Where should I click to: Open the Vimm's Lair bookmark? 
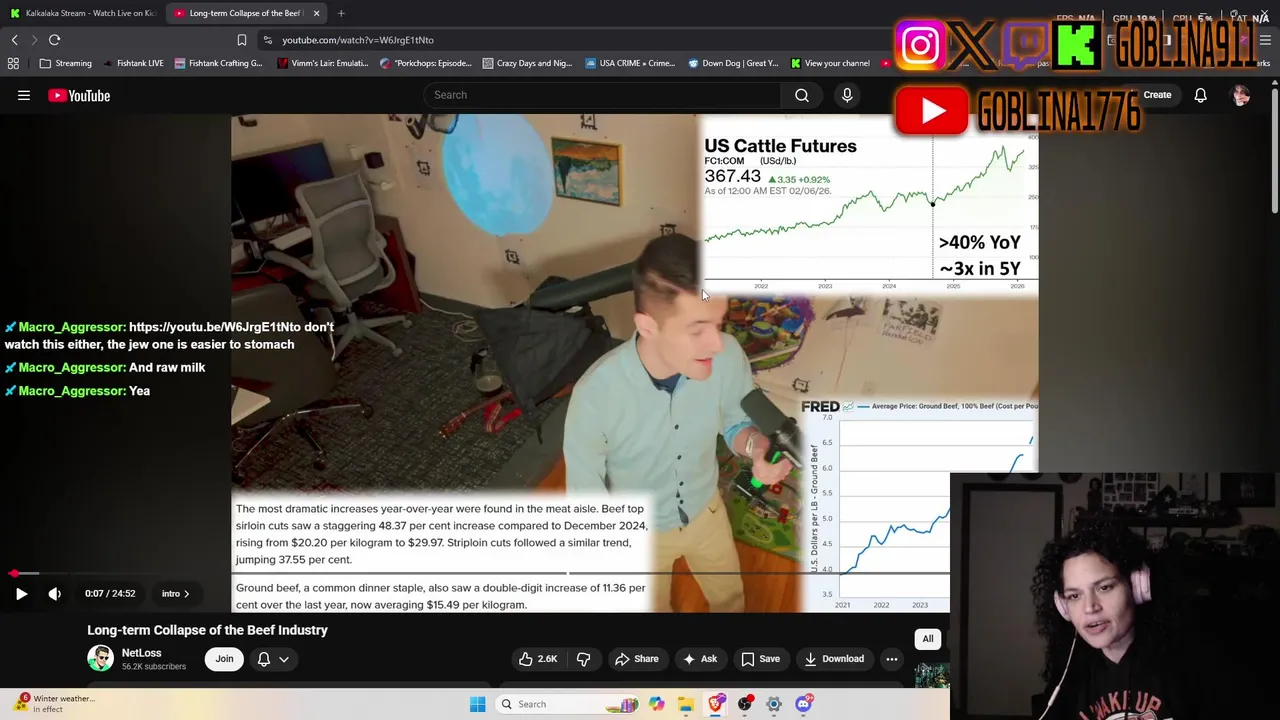click(x=322, y=63)
